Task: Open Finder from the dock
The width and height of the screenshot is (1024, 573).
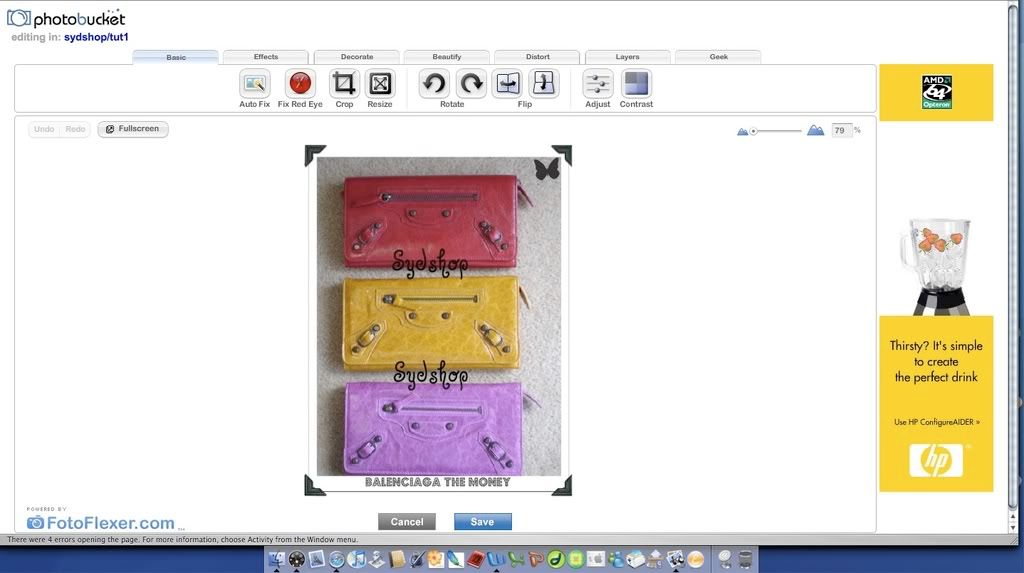Action: point(277,559)
